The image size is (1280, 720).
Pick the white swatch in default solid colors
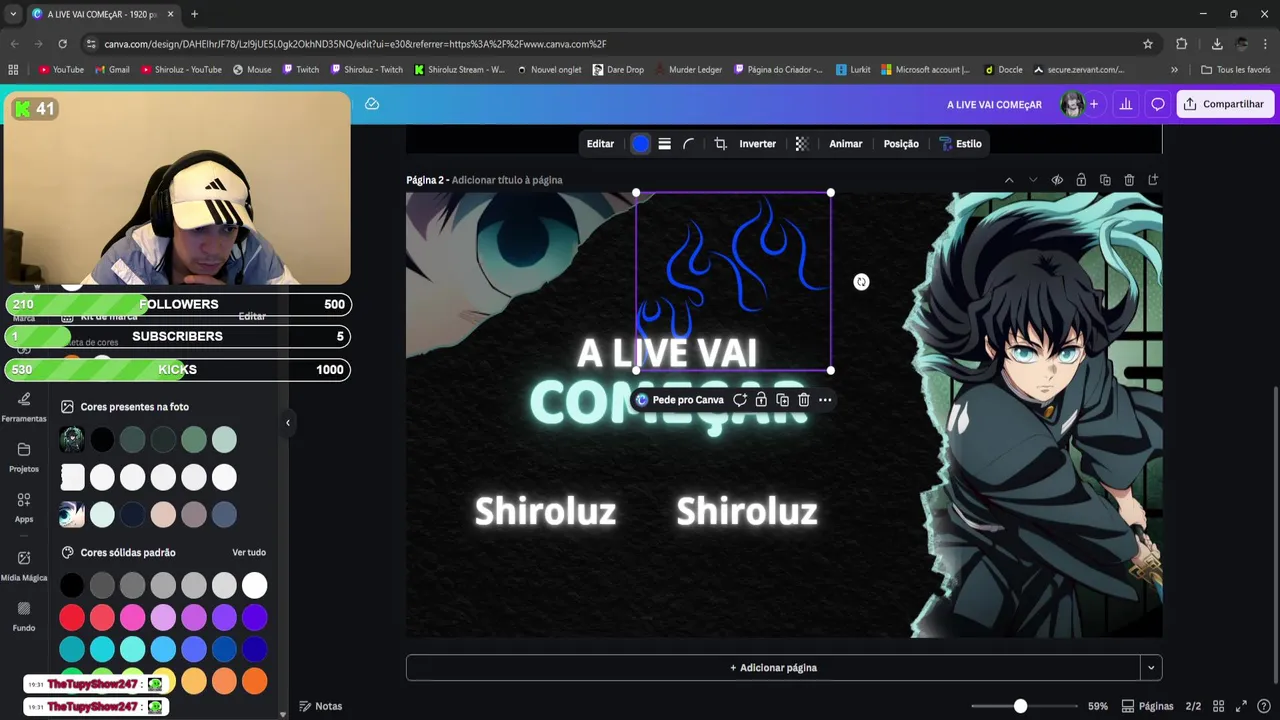pos(255,585)
